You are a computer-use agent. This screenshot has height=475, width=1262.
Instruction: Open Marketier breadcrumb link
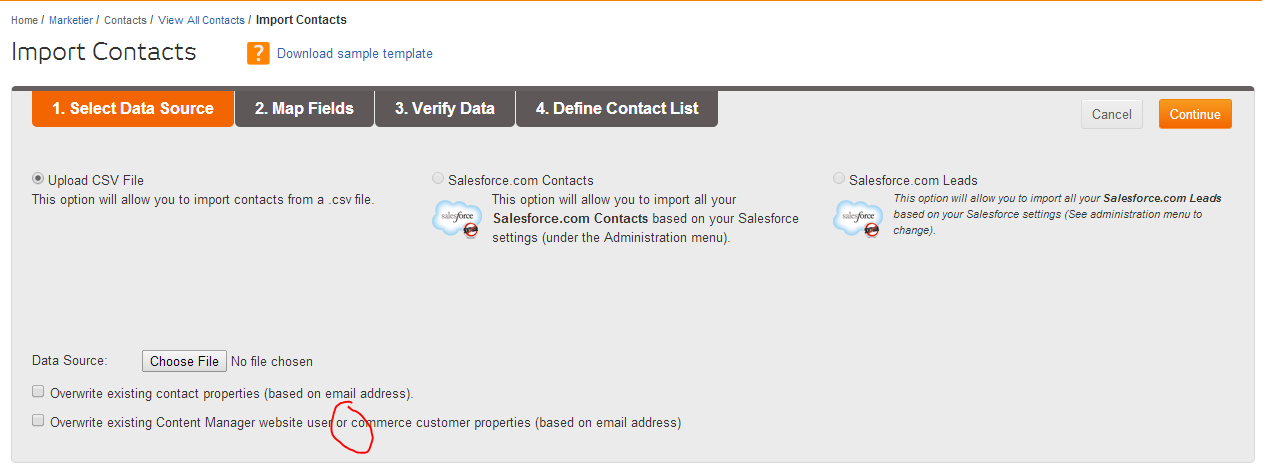tap(71, 20)
